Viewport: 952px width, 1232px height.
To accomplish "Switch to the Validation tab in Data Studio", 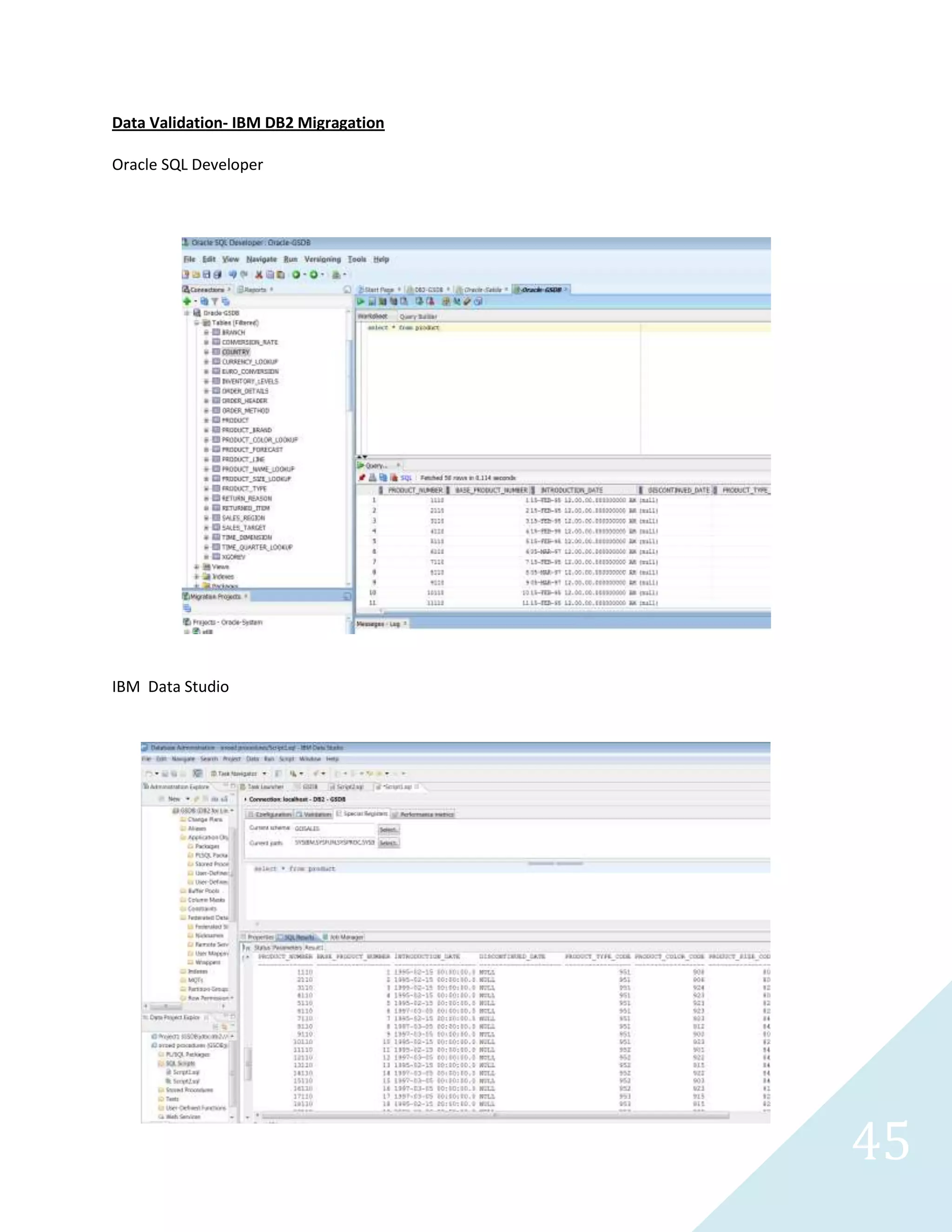I will [x=314, y=815].
